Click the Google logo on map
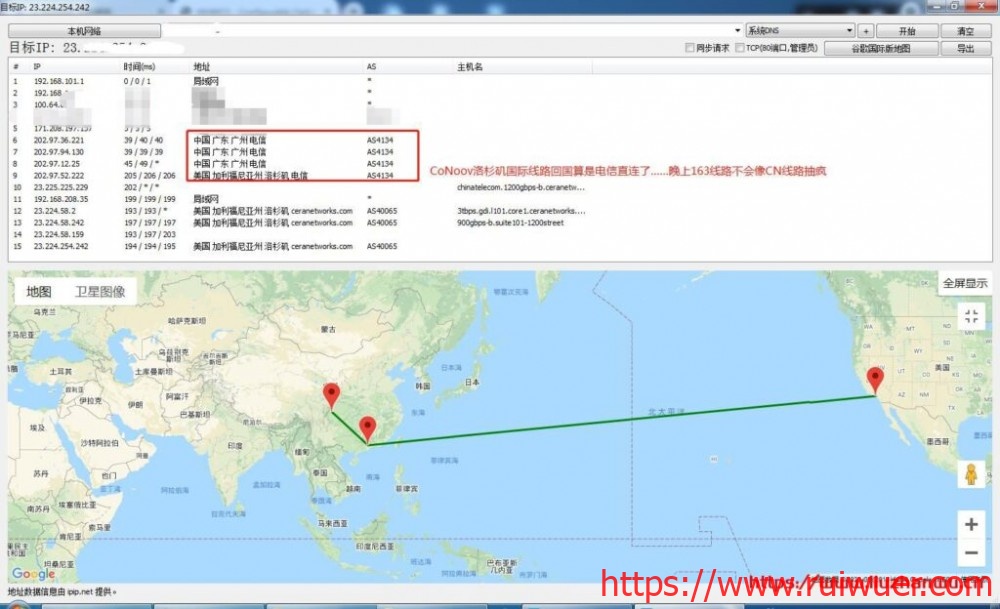 tap(33, 574)
